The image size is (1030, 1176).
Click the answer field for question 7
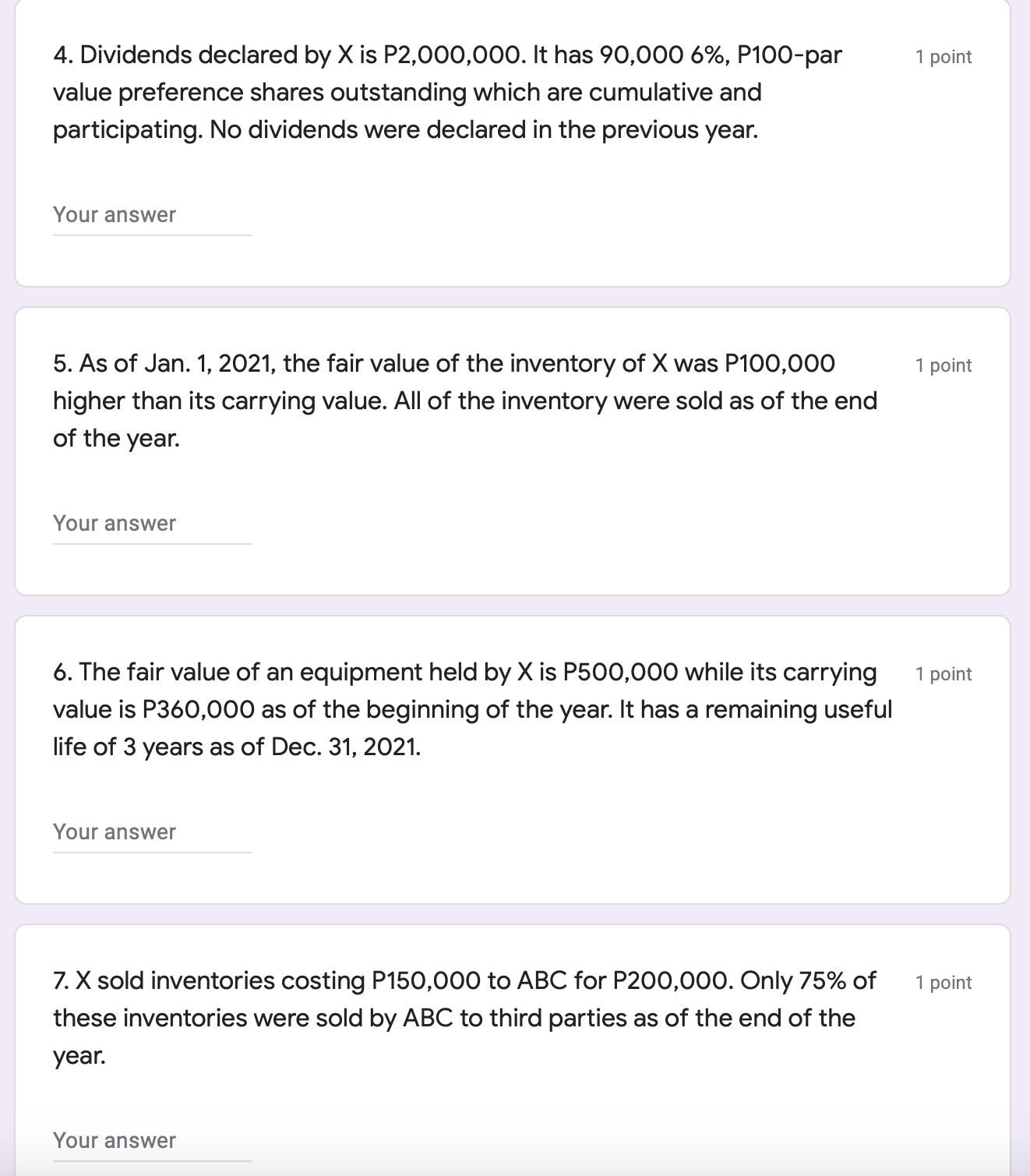[152, 1139]
